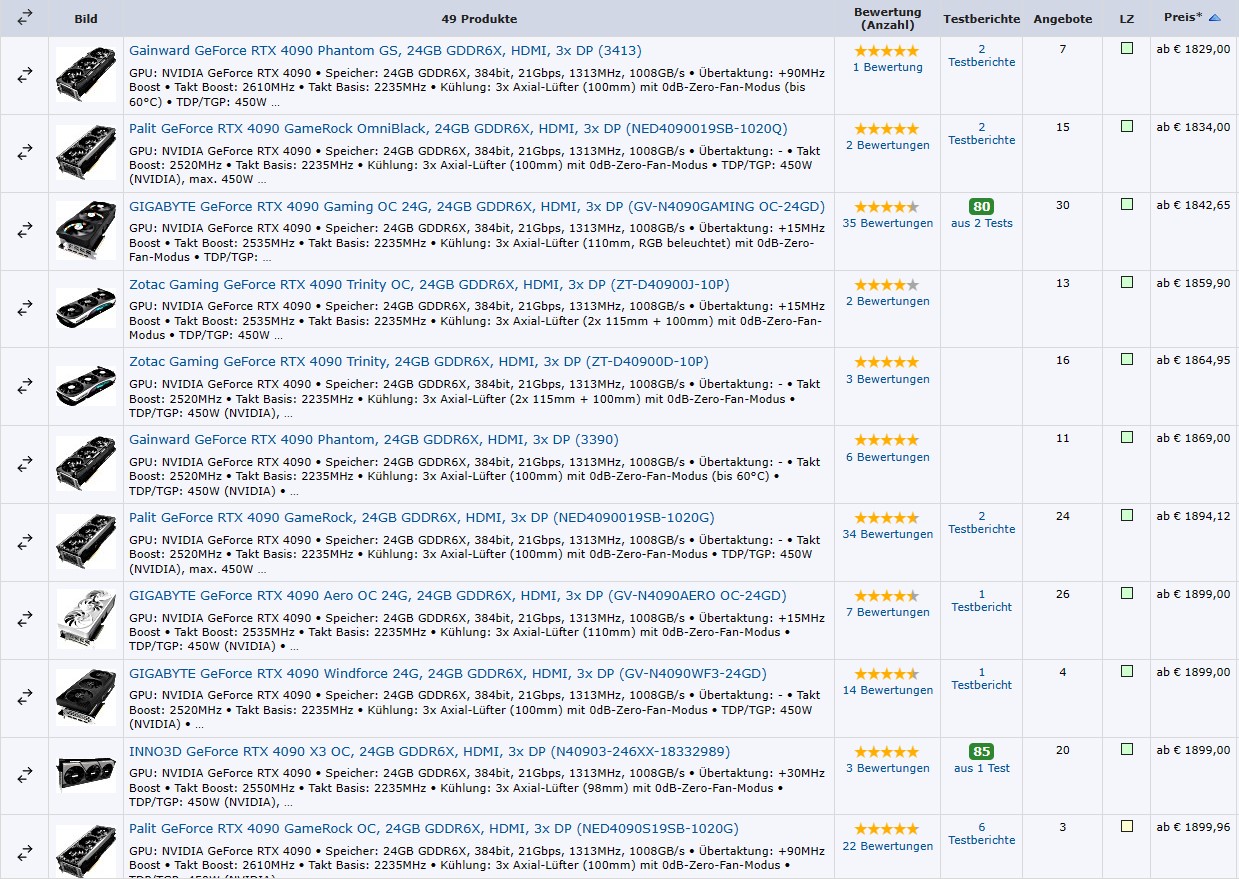The width and height of the screenshot is (1239, 879).
Task: Open Gainward Phantom GS product thumbnail
Action: 86,74
